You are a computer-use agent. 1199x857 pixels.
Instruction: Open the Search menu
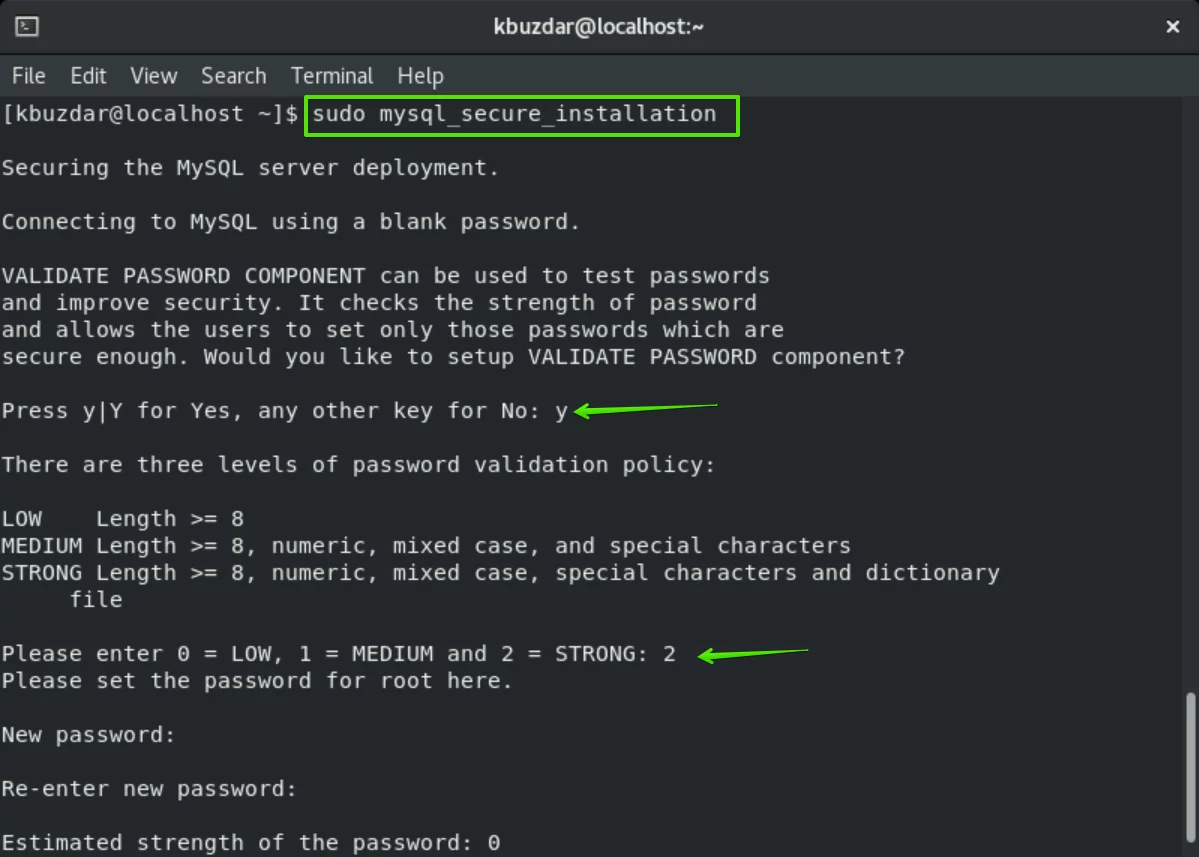234,76
